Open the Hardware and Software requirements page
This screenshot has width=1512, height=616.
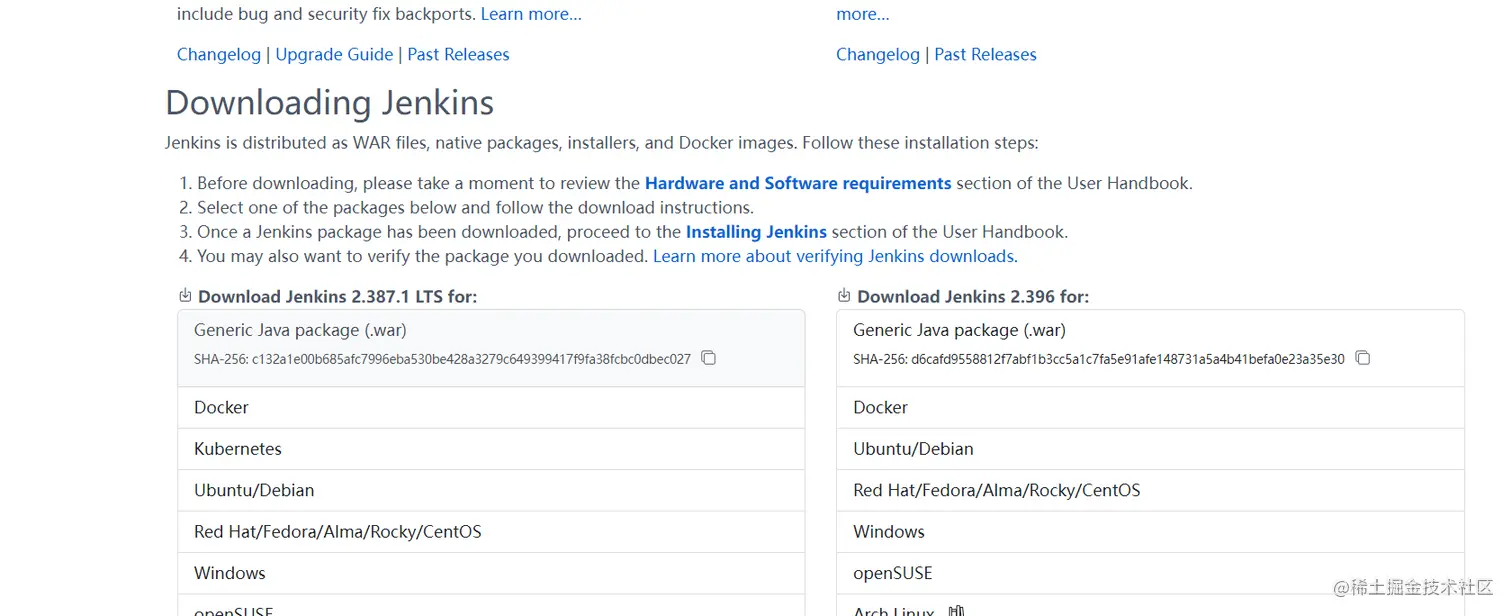click(x=798, y=183)
